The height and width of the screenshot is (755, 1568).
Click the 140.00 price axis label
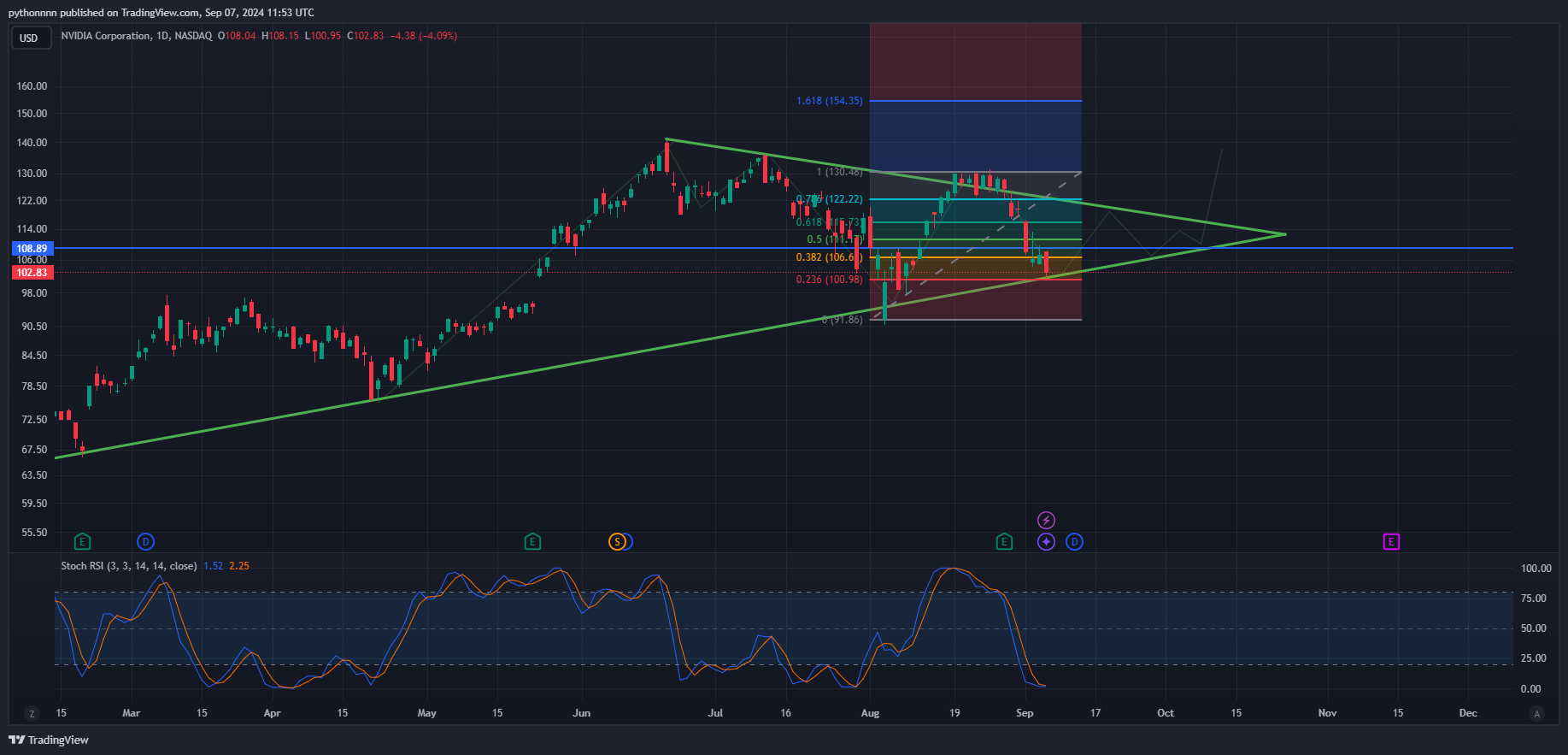[x=32, y=143]
